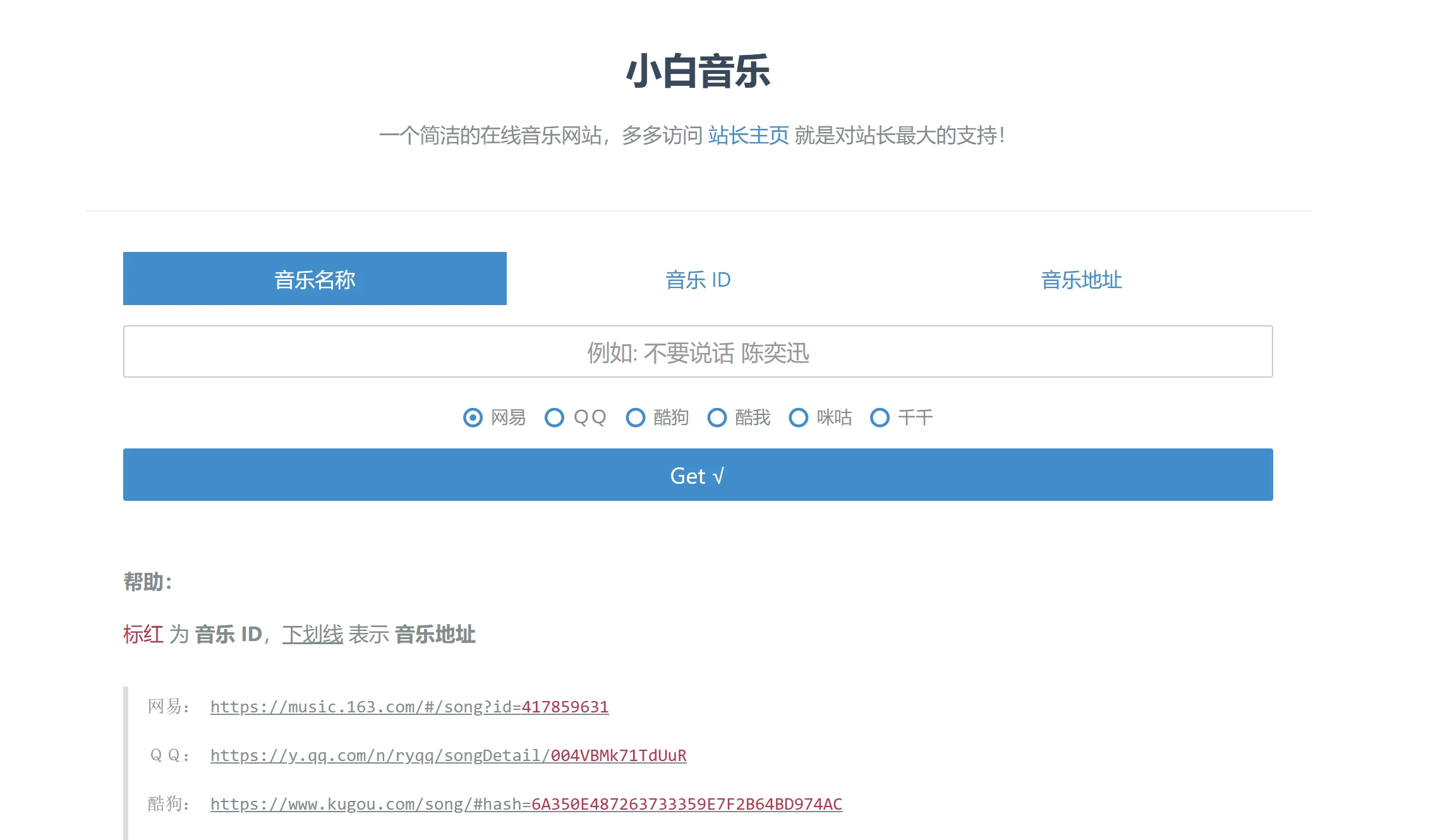Pick the 咪咕 source radio button

coord(798,417)
